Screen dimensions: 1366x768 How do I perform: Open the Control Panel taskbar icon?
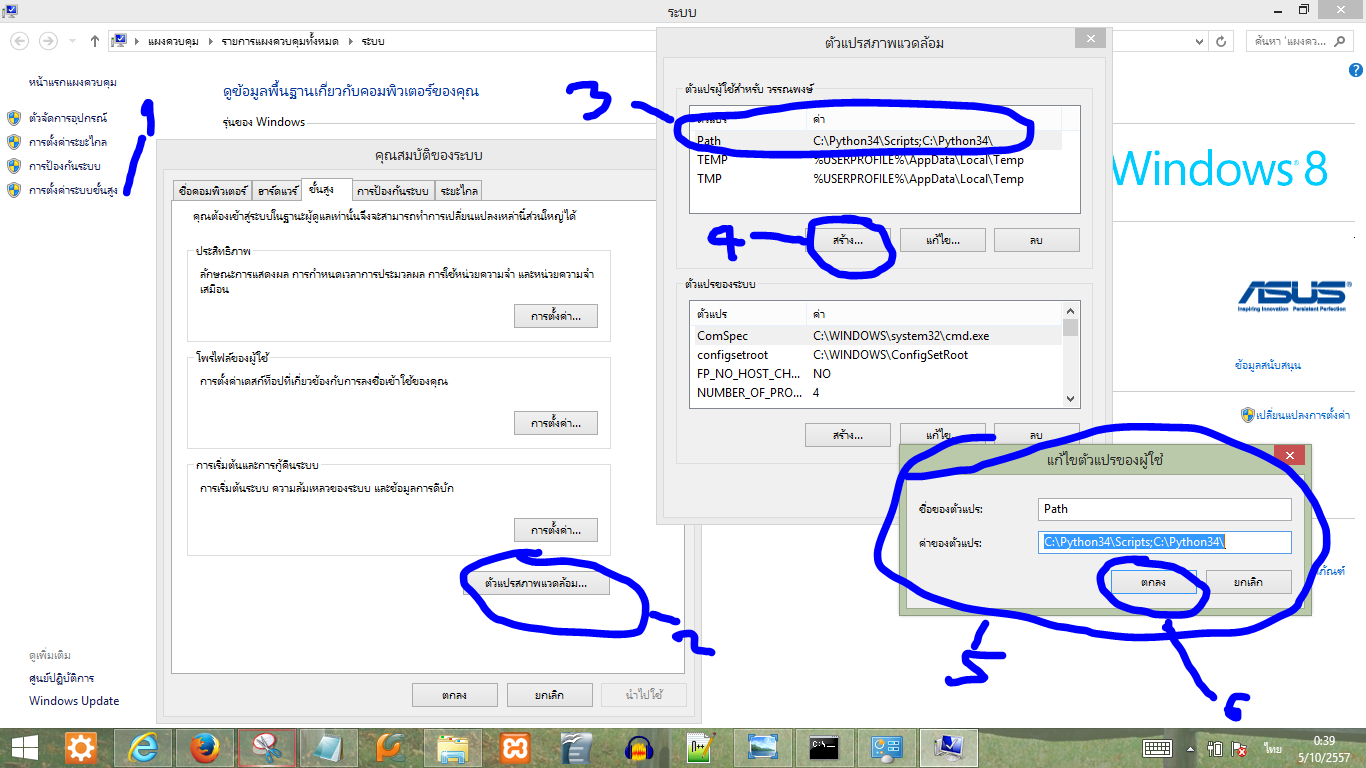(x=886, y=747)
